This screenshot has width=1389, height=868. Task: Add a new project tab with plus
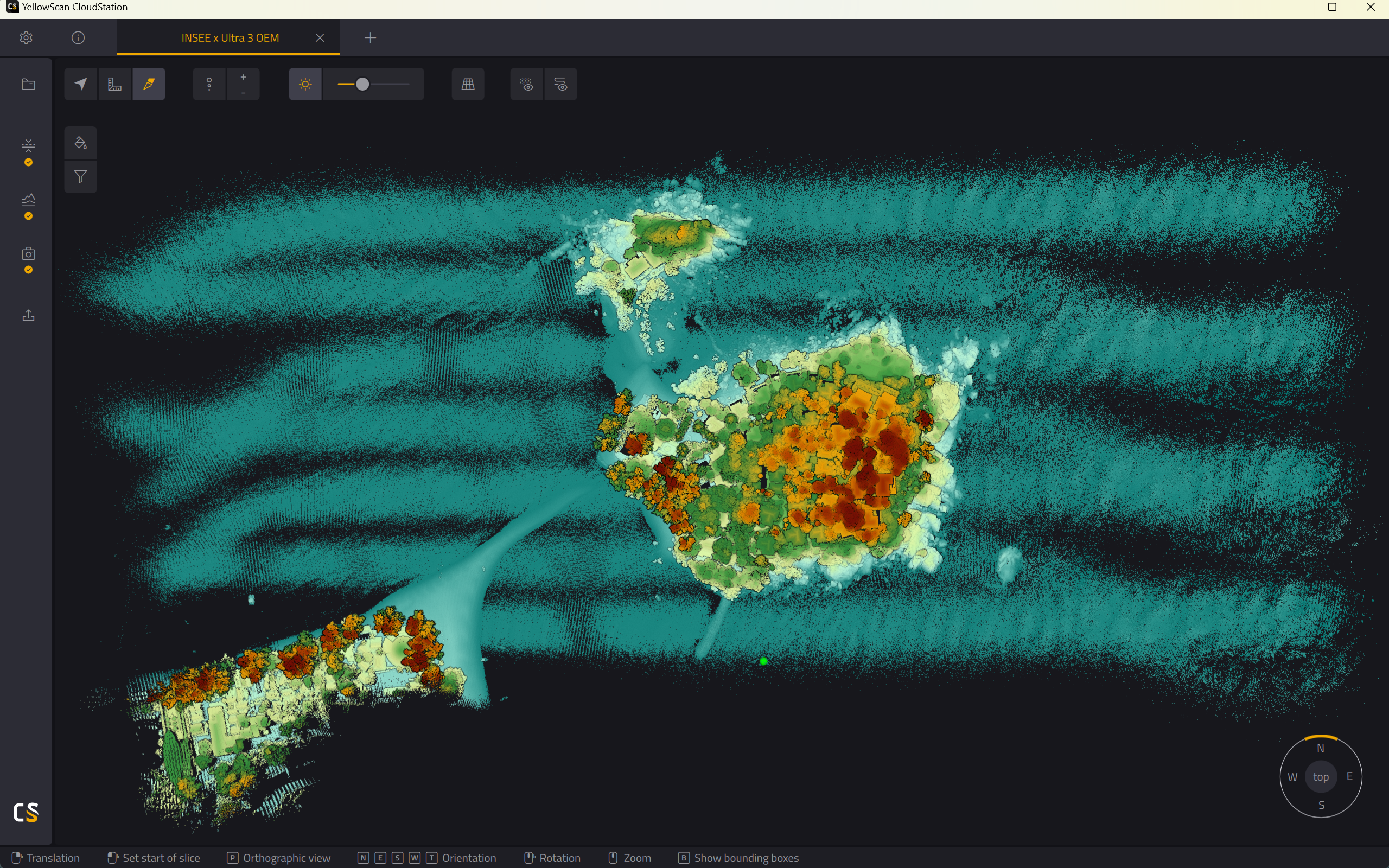click(x=370, y=38)
